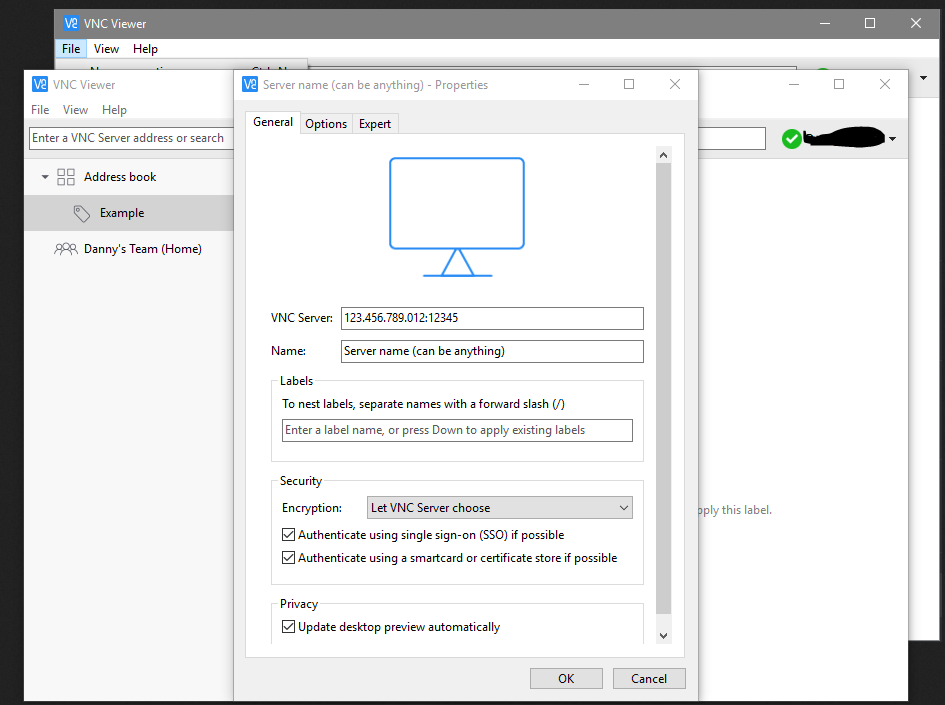The height and width of the screenshot is (705, 945).
Task: Select Danny's Team (Home) in sidebar
Action: coord(129,249)
